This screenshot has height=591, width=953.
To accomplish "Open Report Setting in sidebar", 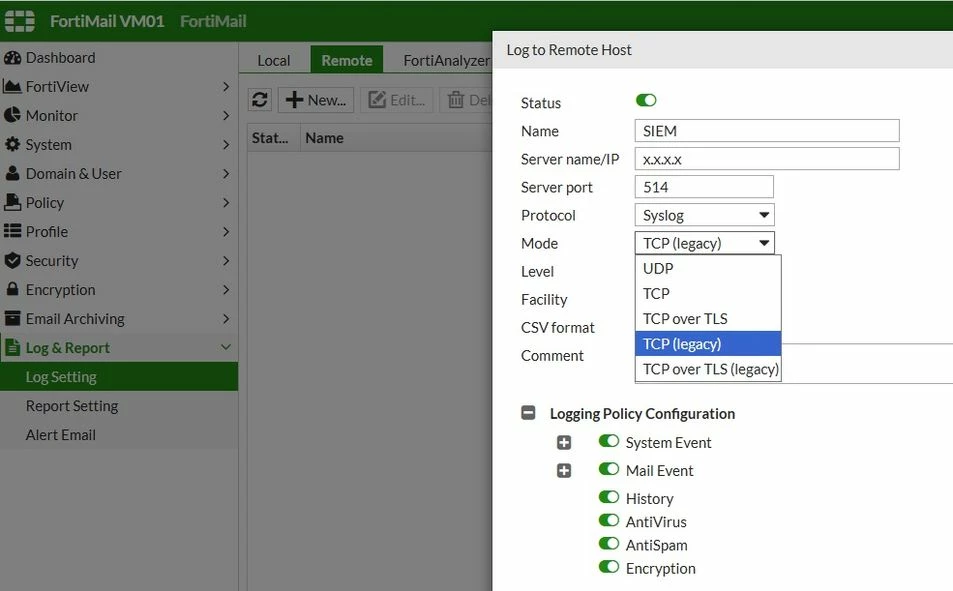I will coord(119,406).
